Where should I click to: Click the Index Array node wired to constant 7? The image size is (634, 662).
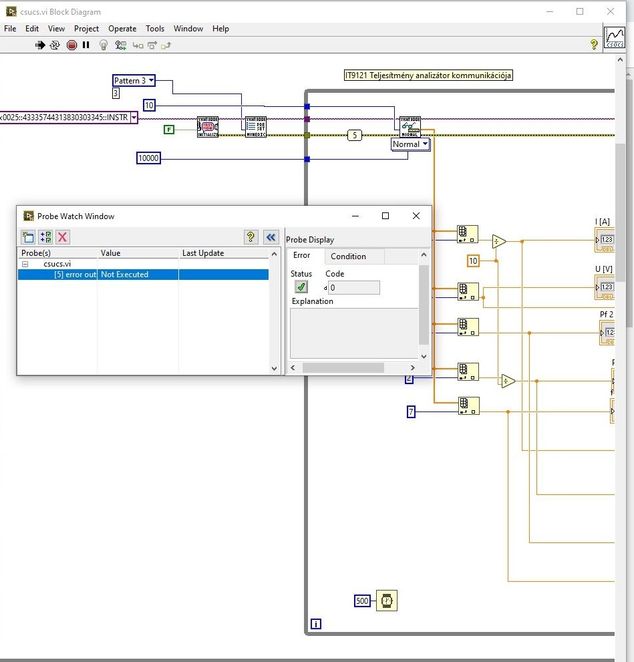click(469, 406)
